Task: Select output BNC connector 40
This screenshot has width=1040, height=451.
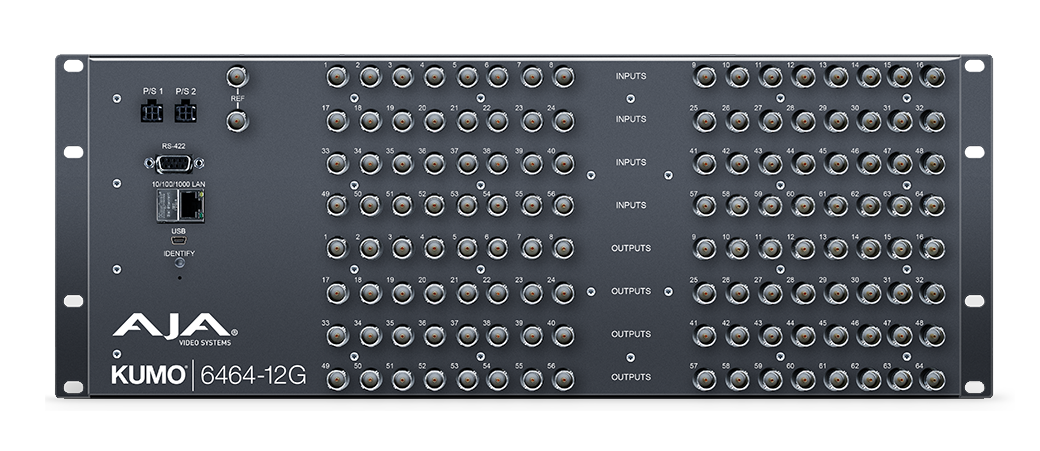Action: (x=563, y=336)
